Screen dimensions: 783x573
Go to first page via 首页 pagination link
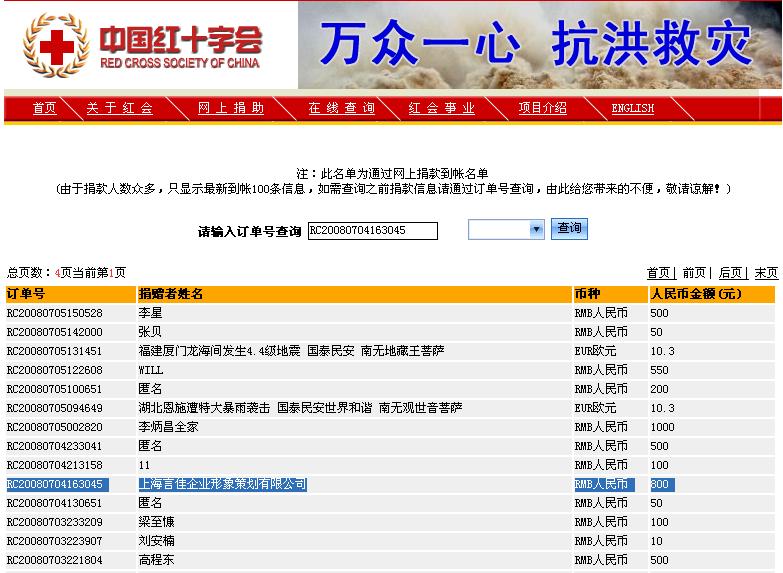click(659, 273)
